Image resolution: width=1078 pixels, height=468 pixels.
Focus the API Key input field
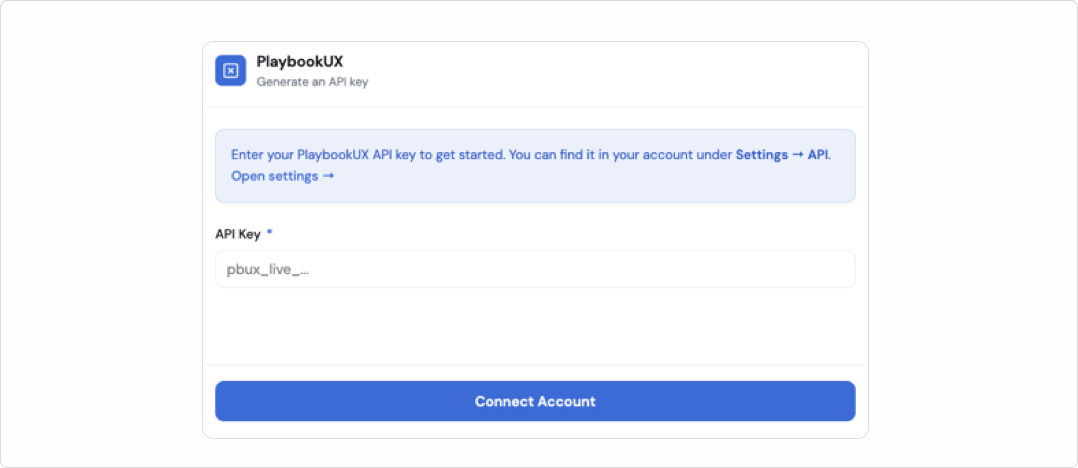pyautogui.click(x=535, y=269)
